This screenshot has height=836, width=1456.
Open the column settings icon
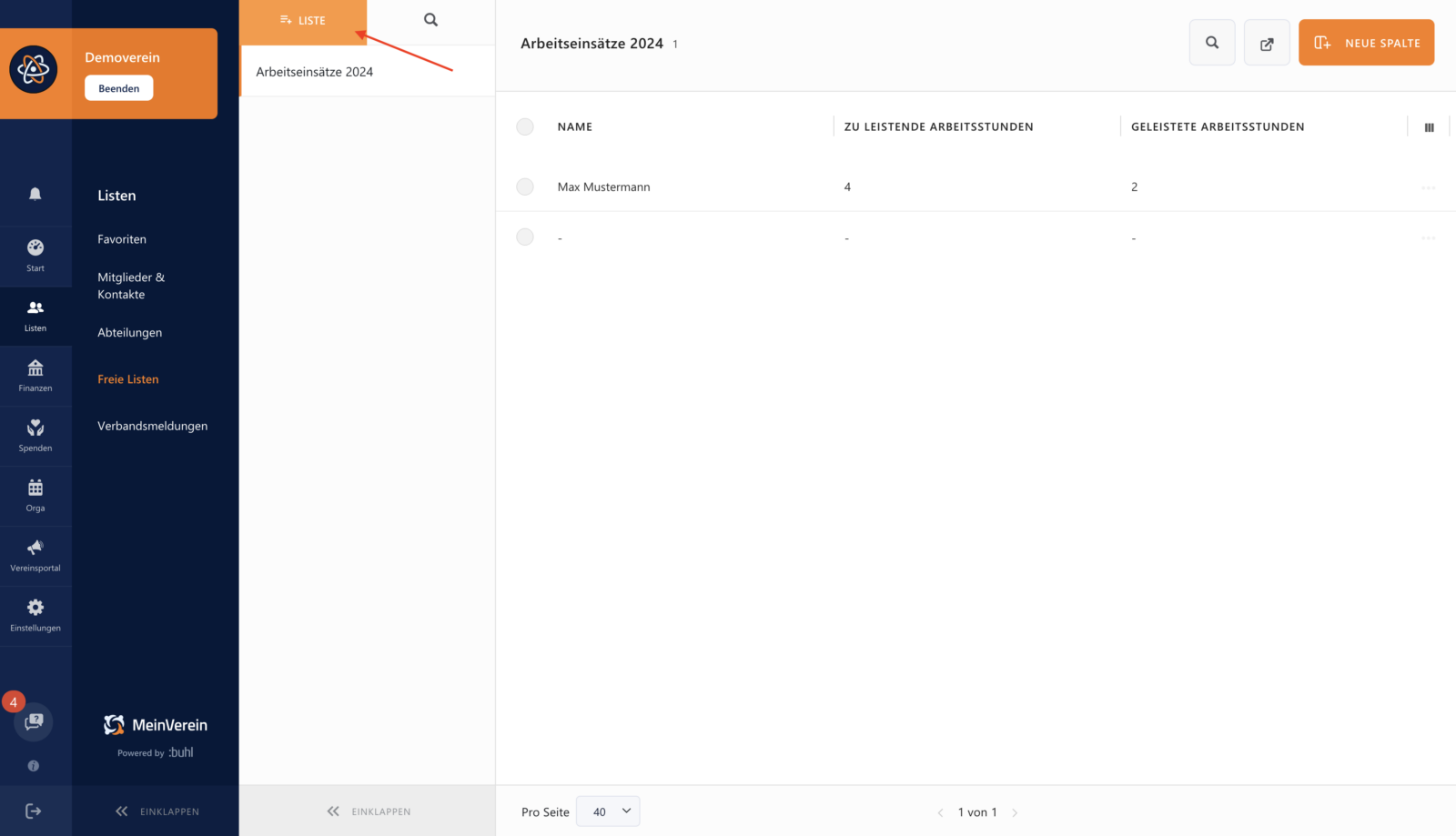pyautogui.click(x=1429, y=127)
